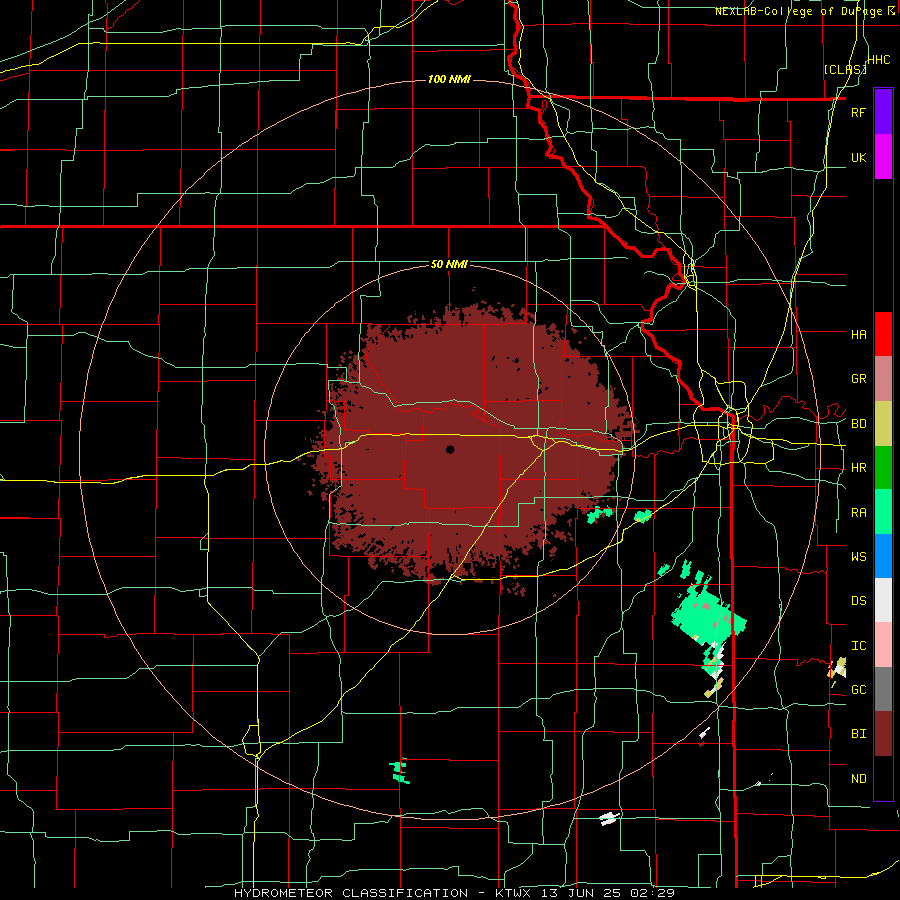Click the 'IC' legend label

click(858, 646)
